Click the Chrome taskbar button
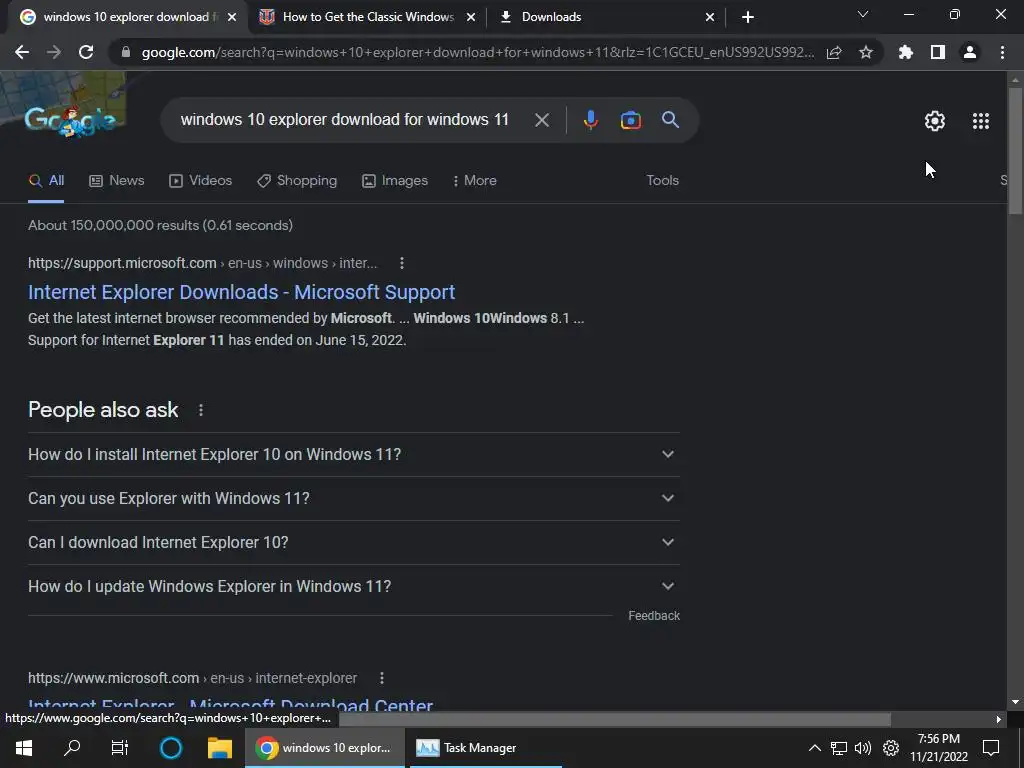This screenshot has height=768, width=1024. pos(325,748)
